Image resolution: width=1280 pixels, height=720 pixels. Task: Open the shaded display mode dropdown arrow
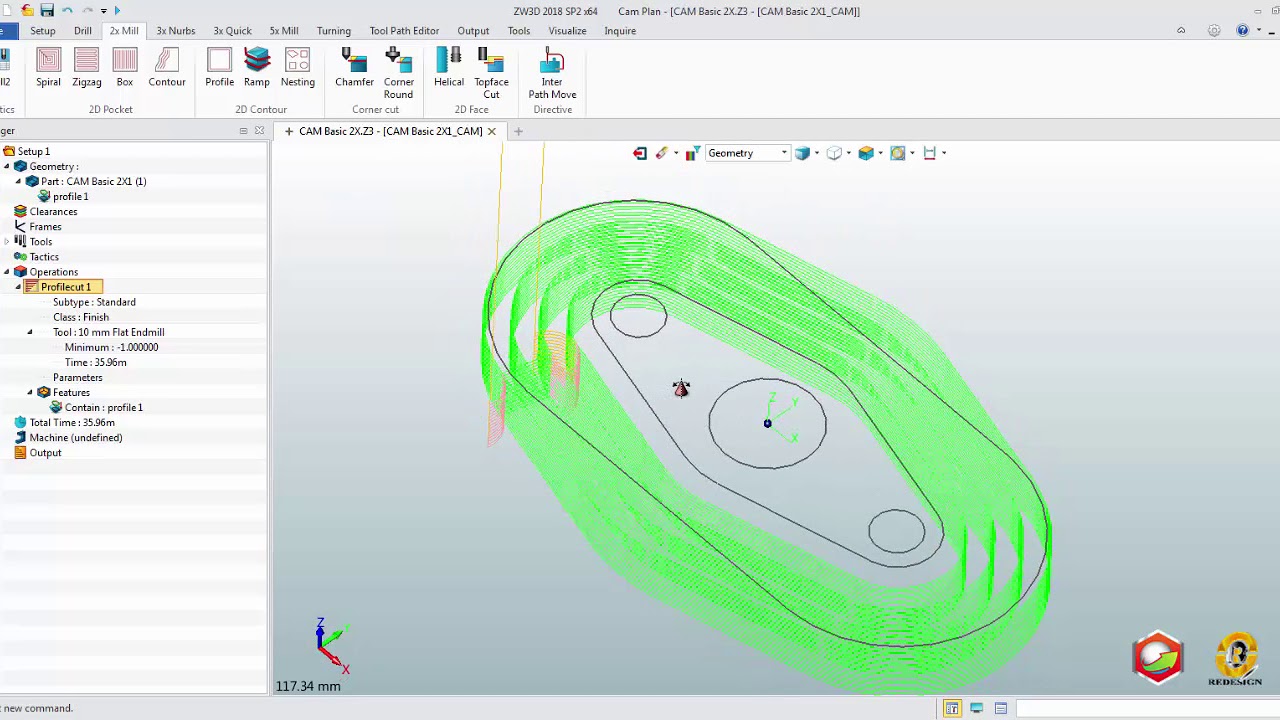pyautogui.click(x=817, y=153)
